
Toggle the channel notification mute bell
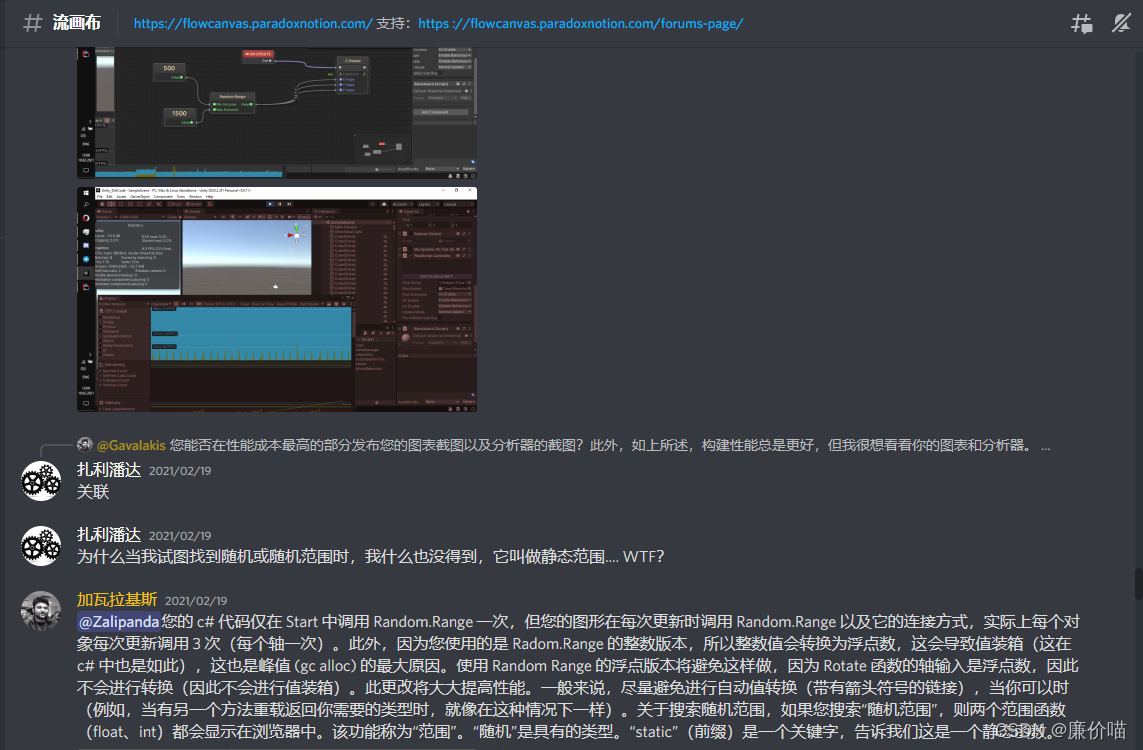[1121, 23]
